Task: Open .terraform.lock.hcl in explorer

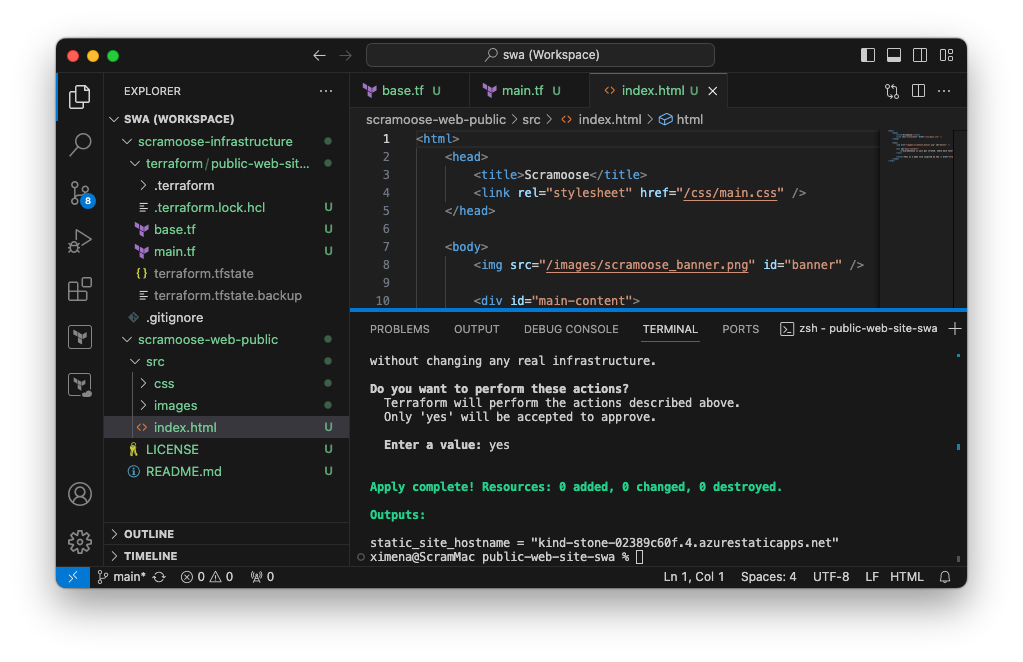Action: tap(226, 207)
